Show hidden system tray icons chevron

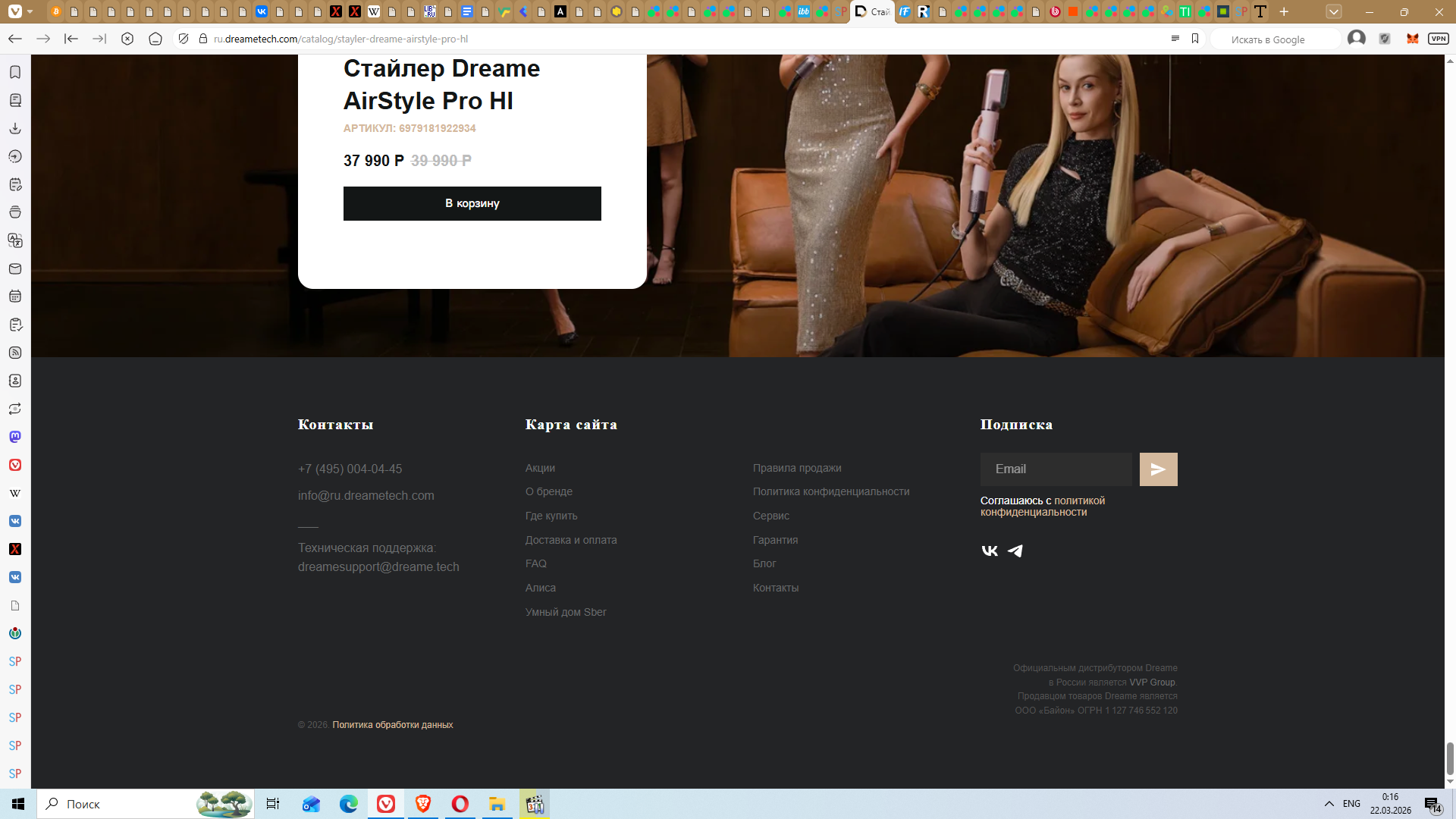(1329, 804)
